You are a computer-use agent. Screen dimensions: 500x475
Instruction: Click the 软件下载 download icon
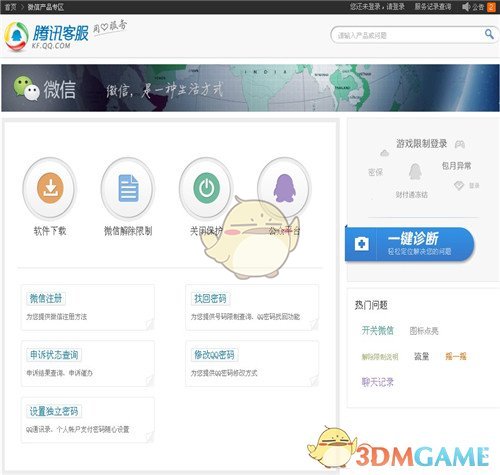(x=50, y=188)
